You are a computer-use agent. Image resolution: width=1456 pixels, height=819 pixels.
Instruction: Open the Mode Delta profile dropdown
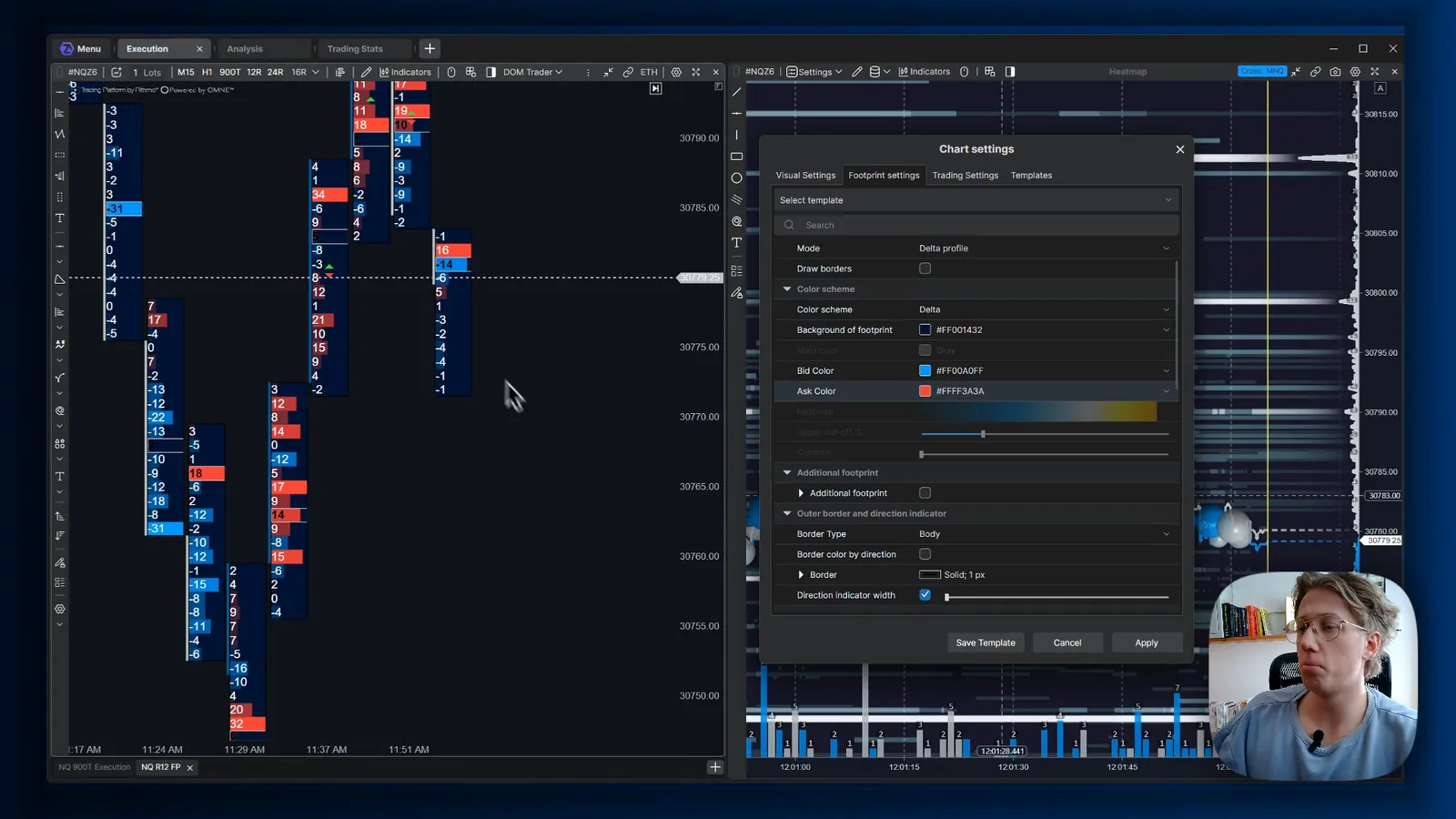point(1044,248)
